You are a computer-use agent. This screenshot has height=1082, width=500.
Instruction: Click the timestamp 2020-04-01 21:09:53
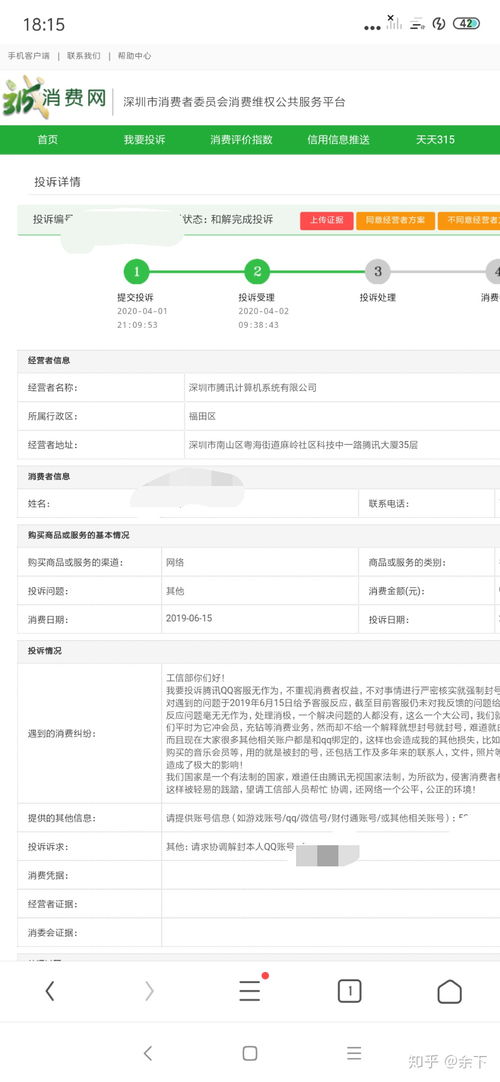pos(142,317)
